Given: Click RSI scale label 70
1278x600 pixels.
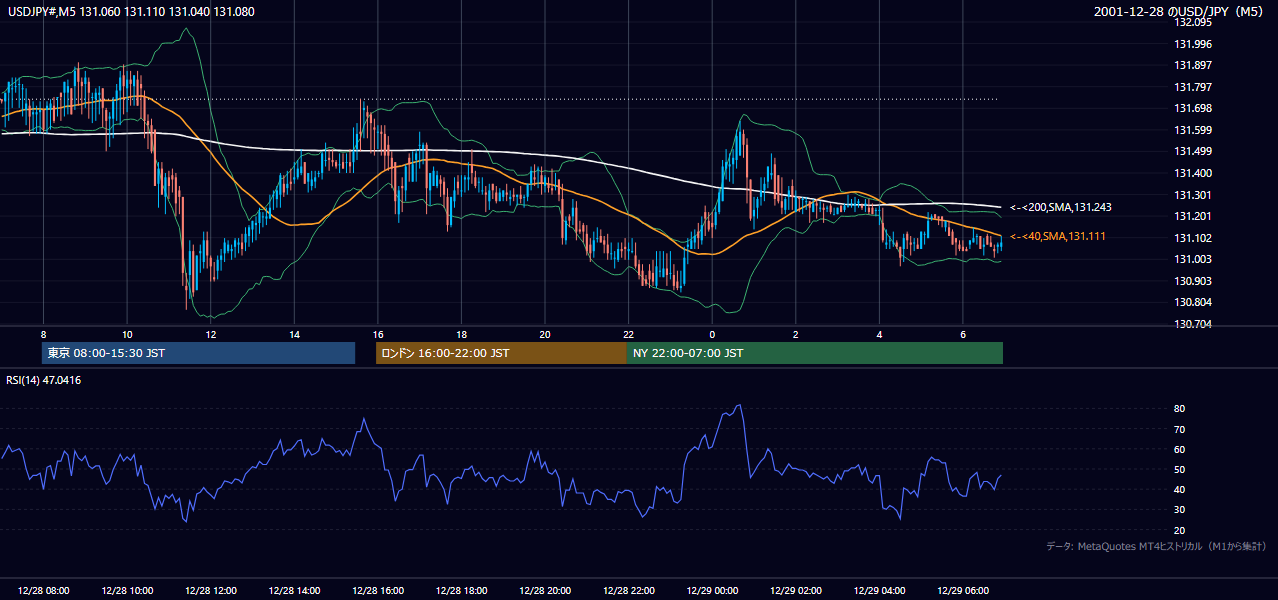Looking at the screenshot, I should (x=1180, y=429).
